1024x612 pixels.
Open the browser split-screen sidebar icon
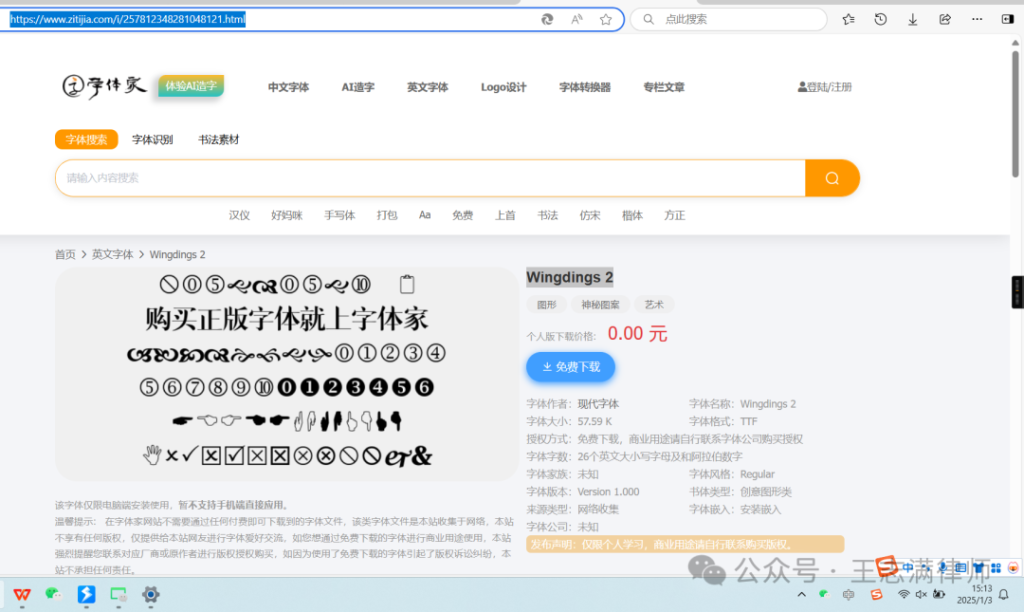pos(1007,19)
